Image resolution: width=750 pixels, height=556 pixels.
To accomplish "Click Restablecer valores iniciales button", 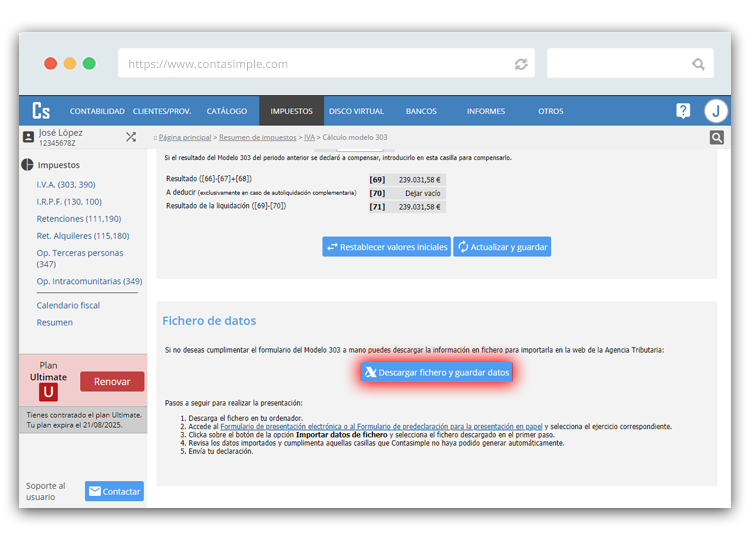I will 386,247.
